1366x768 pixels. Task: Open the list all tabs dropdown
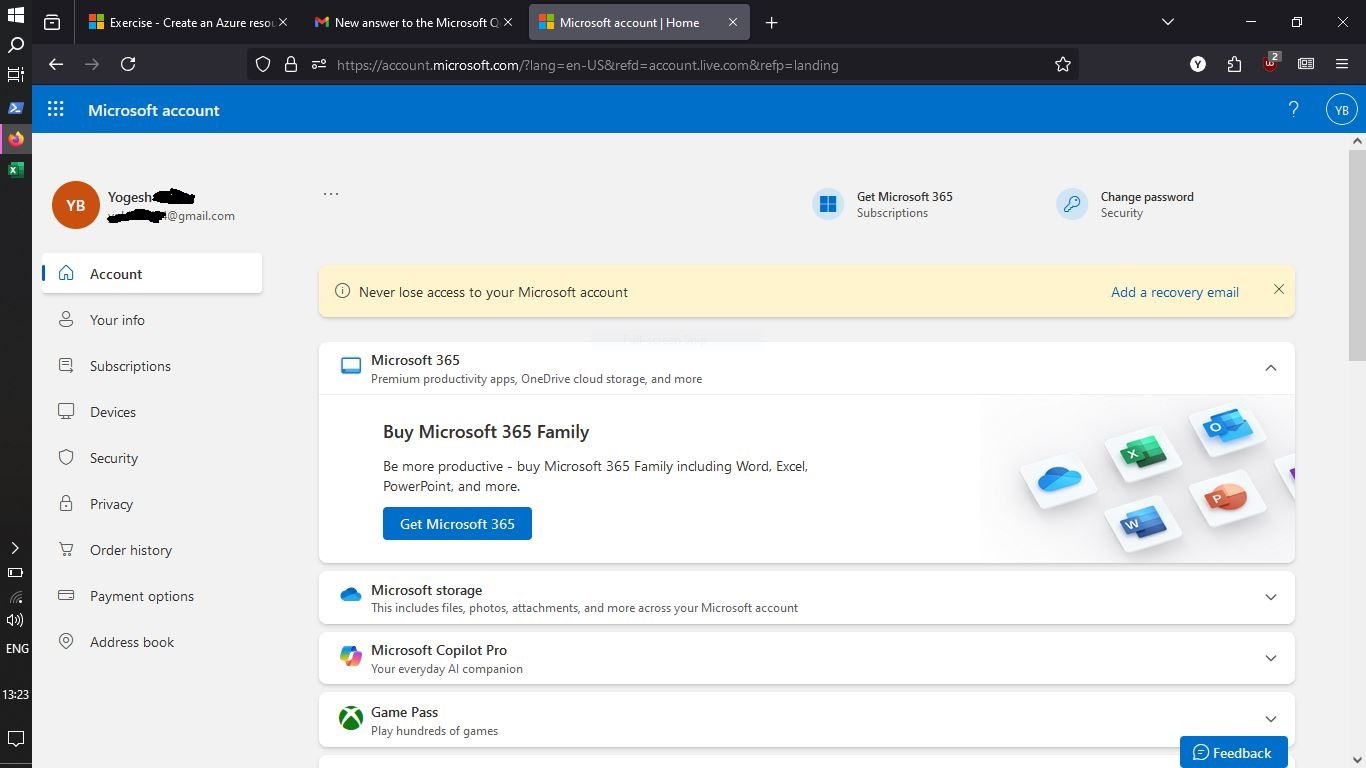[1167, 22]
